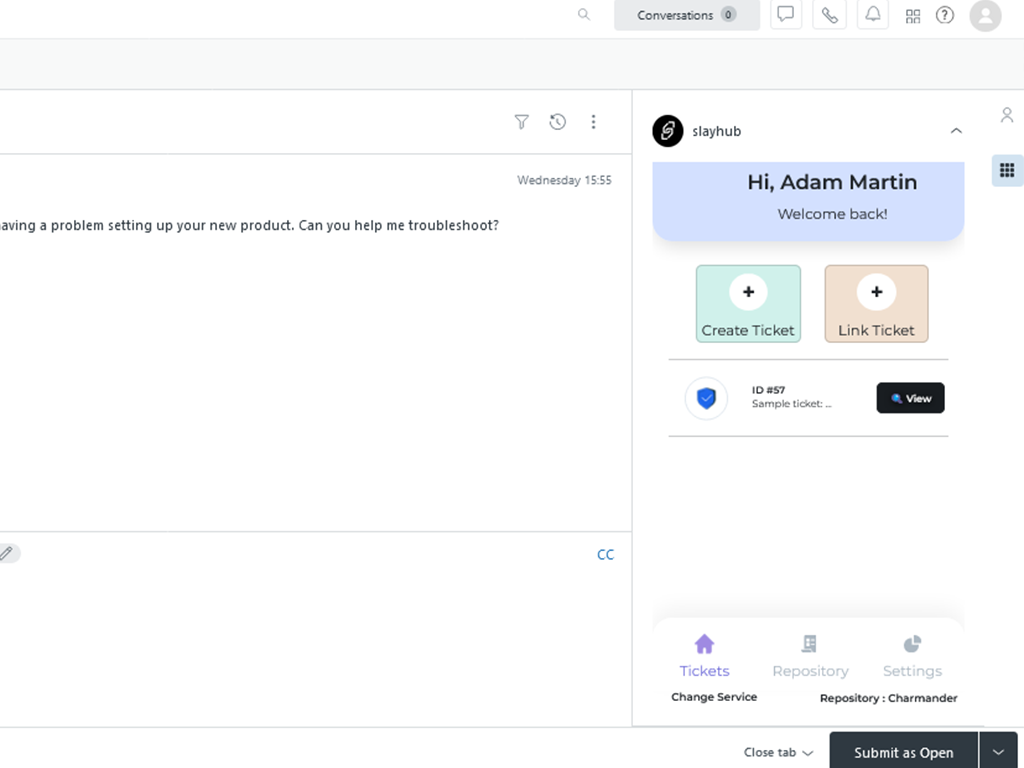Click the conversation filter icon
Screen dimensions: 1024x768
tap(521, 122)
